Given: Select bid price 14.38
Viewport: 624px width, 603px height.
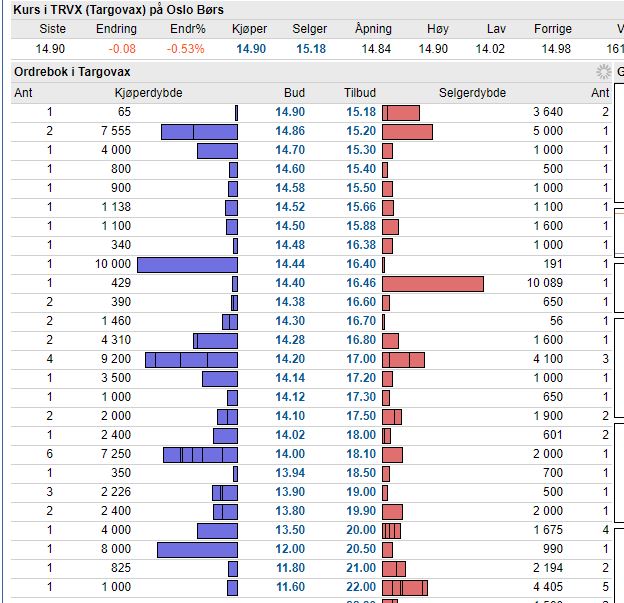Looking at the screenshot, I should [x=290, y=302].
